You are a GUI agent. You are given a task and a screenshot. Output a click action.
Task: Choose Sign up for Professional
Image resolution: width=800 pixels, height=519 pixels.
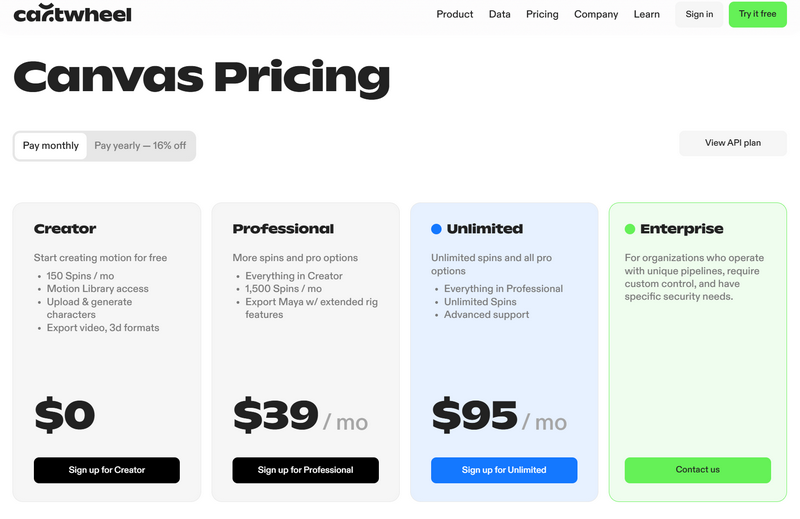306,470
